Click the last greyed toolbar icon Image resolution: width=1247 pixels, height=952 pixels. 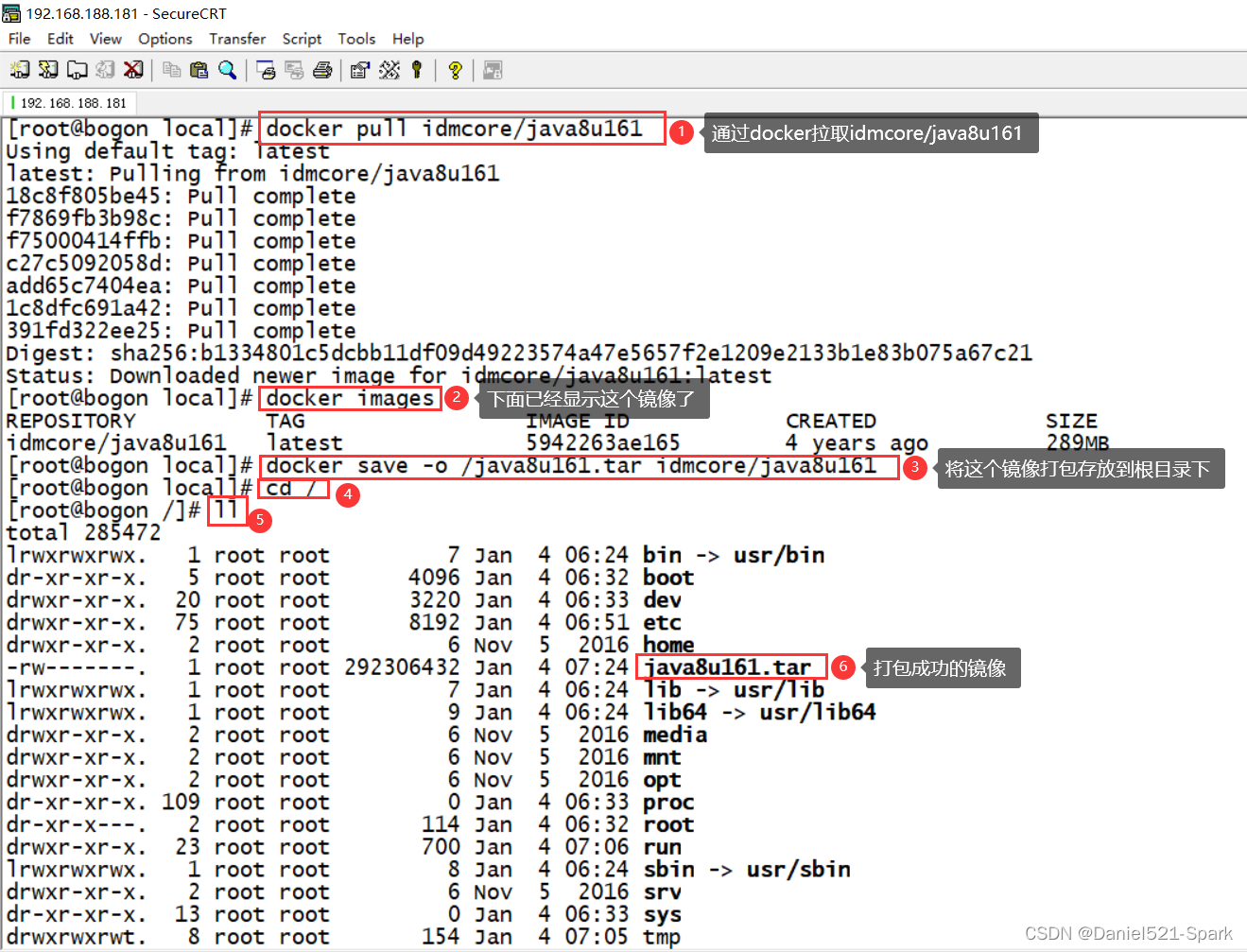click(x=493, y=70)
